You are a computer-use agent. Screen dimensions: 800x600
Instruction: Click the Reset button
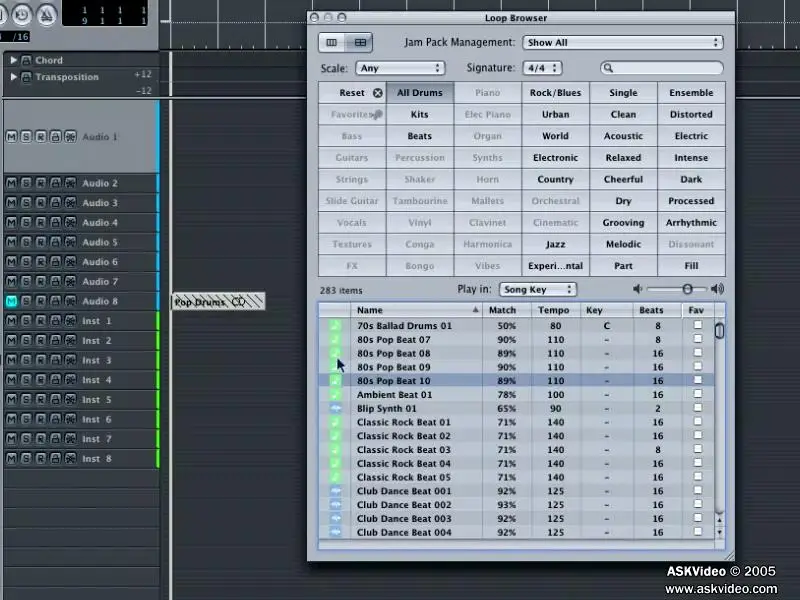click(x=352, y=93)
